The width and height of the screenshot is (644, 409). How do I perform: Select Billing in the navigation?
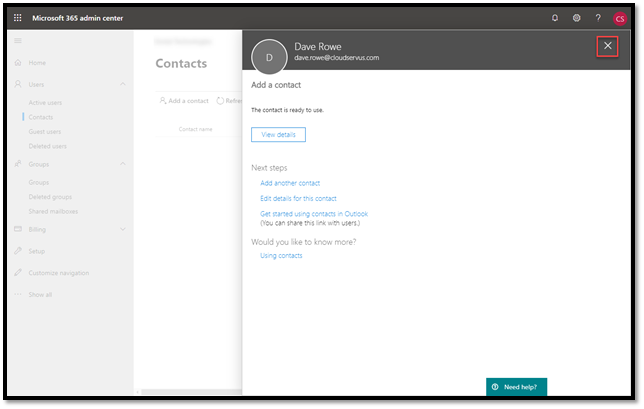click(37, 230)
